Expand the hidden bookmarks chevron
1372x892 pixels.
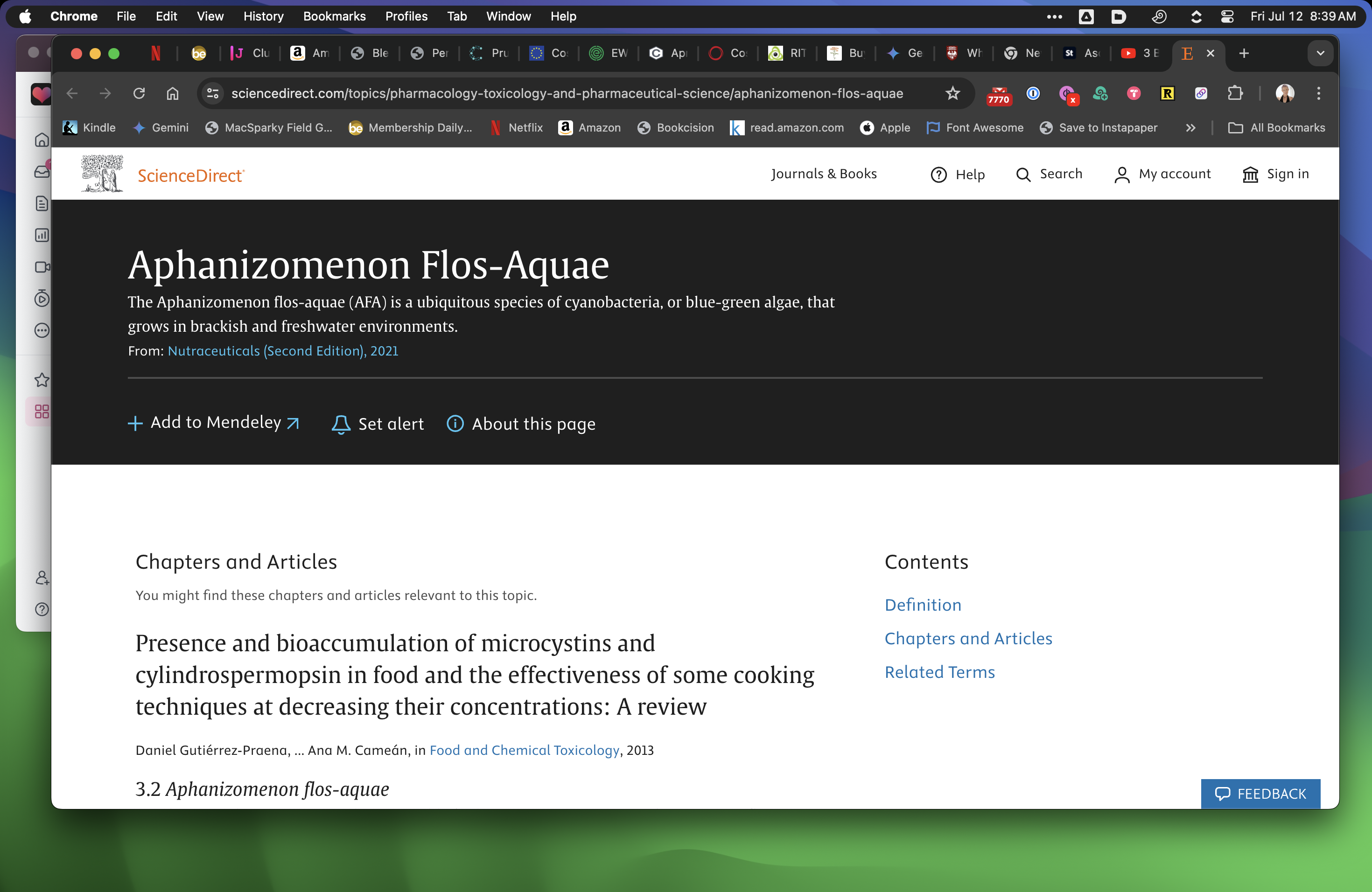(1190, 128)
